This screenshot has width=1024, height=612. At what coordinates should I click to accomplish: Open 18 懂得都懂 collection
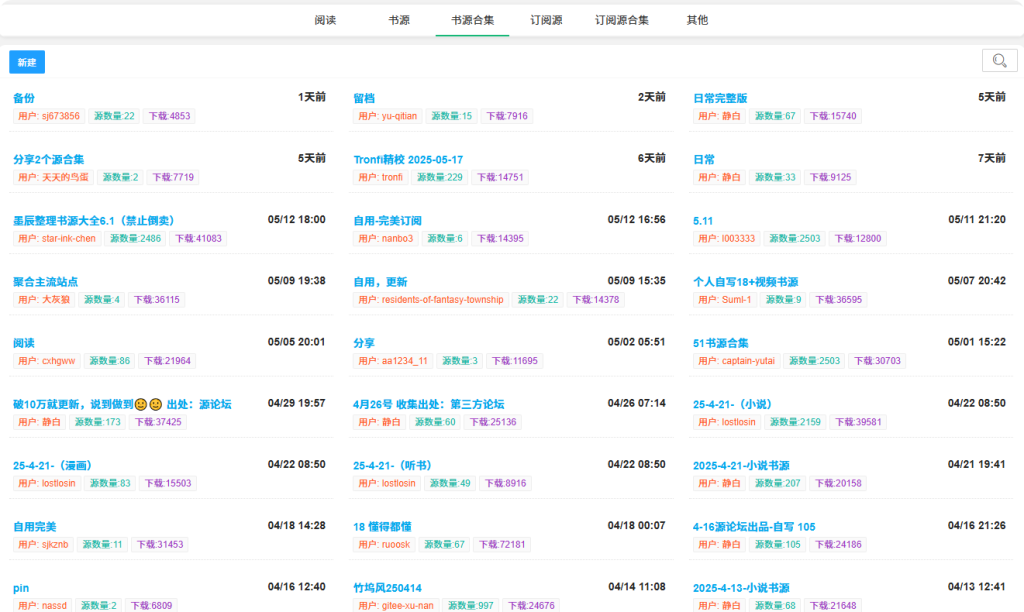click(382, 526)
